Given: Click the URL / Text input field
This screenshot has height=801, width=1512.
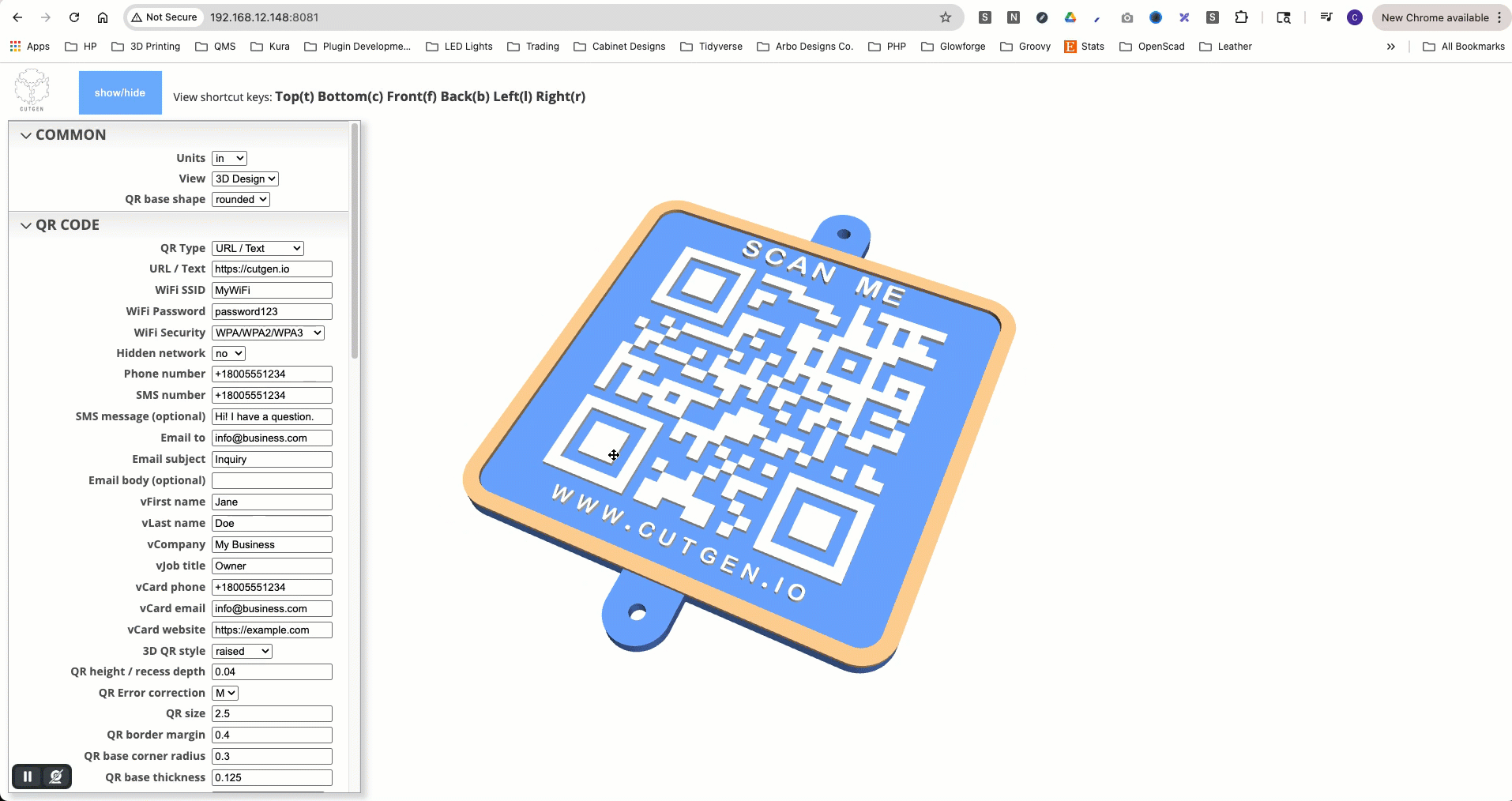Looking at the screenshot, I should (x=272, y=269).
